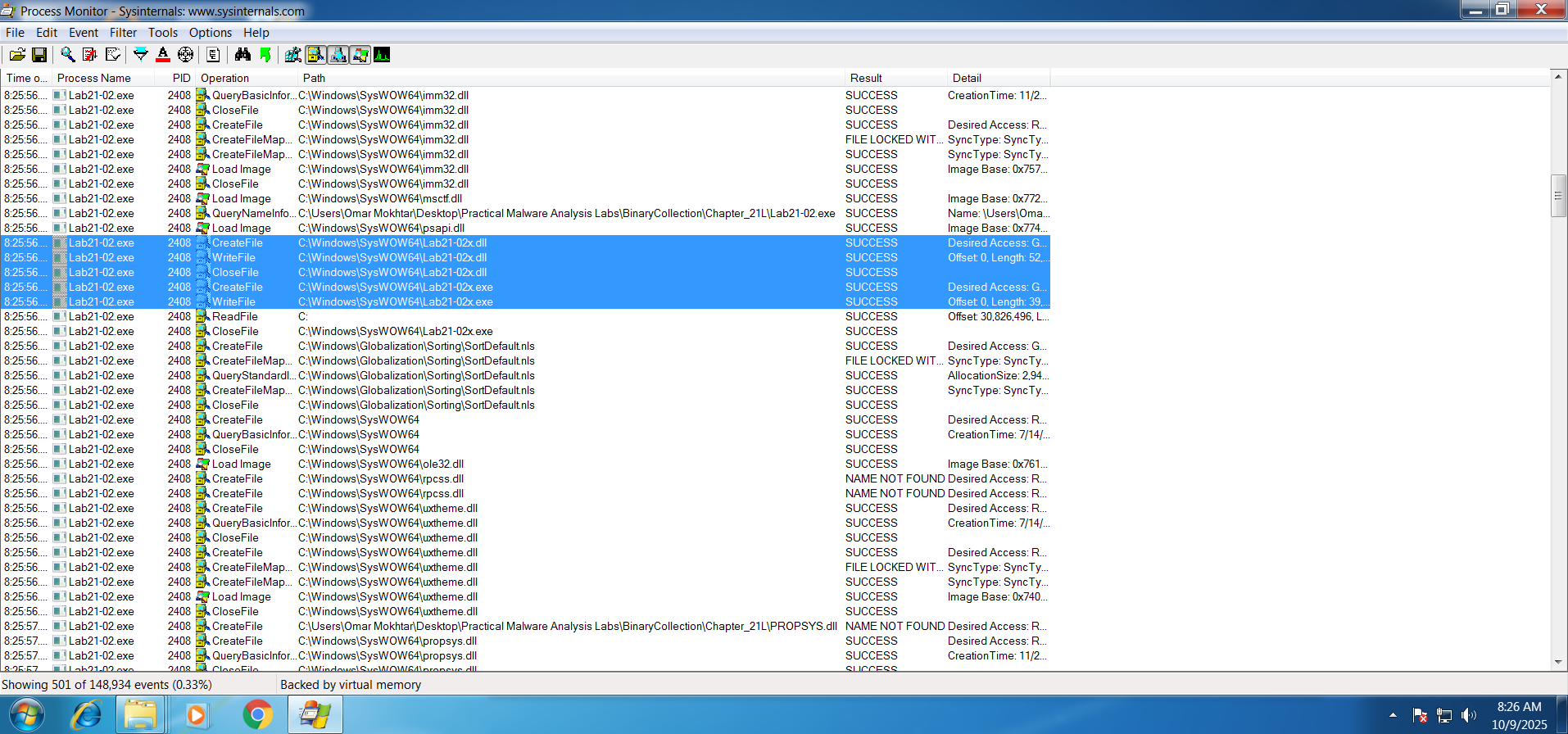Viewport: 1568px width, 734px height.
Task: Click the Result column header
Action: pos(866,78)
